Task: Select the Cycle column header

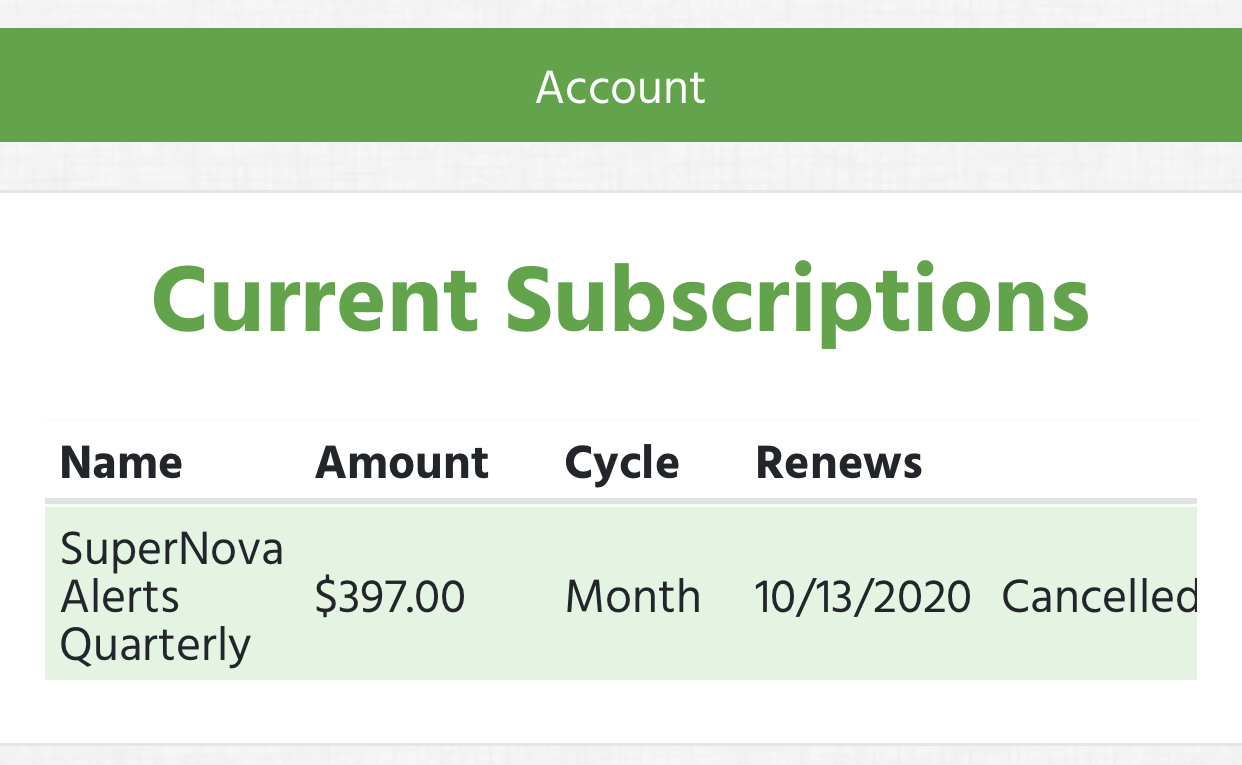Action: point(622,463)
